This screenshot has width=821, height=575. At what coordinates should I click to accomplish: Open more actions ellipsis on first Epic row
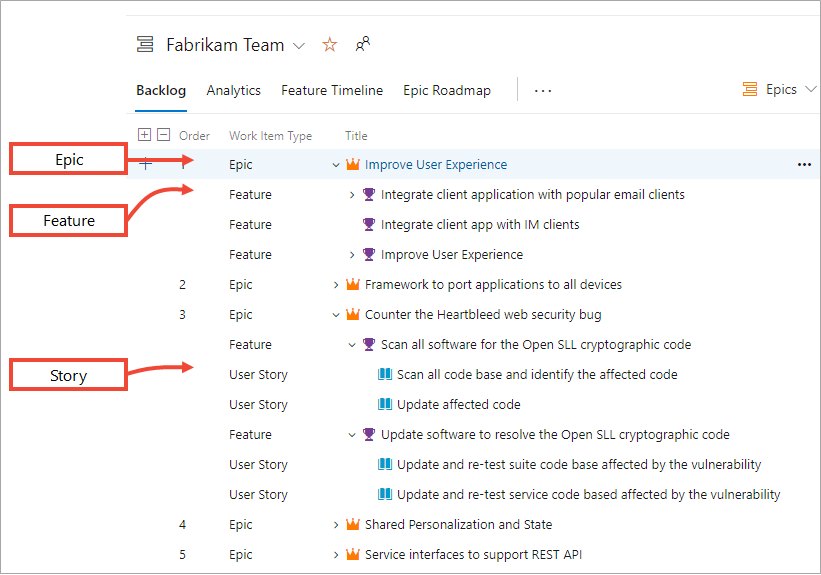tap(804, 165)
